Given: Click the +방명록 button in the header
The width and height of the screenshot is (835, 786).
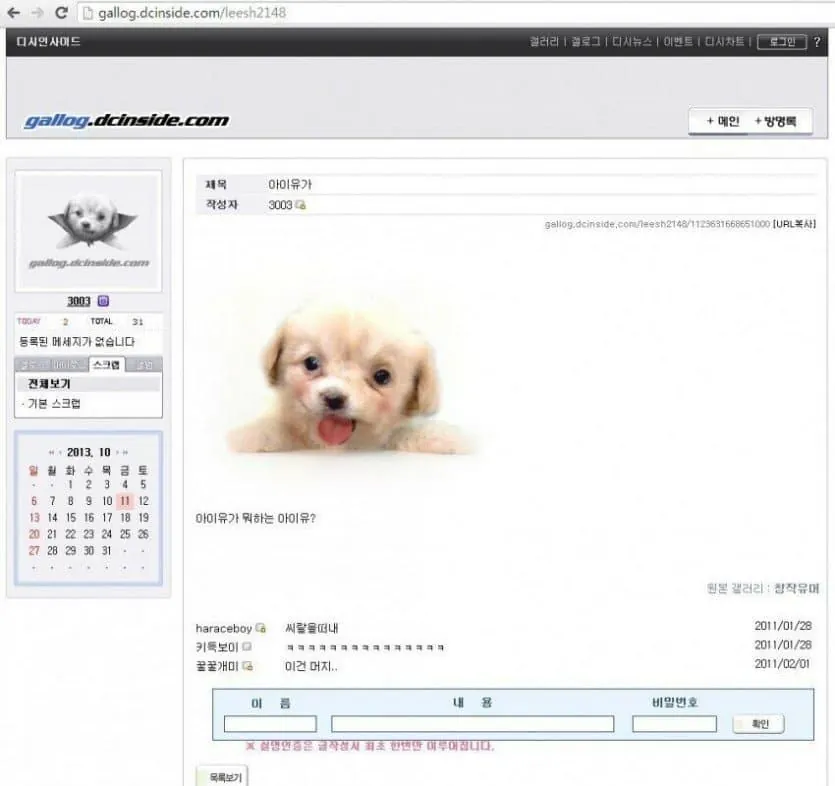Looking at the screenshot, I should 776,120.
